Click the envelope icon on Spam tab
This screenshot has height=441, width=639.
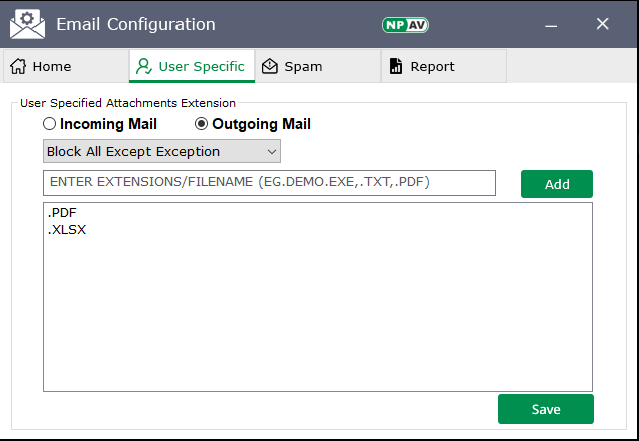click(x=270, y=67)
